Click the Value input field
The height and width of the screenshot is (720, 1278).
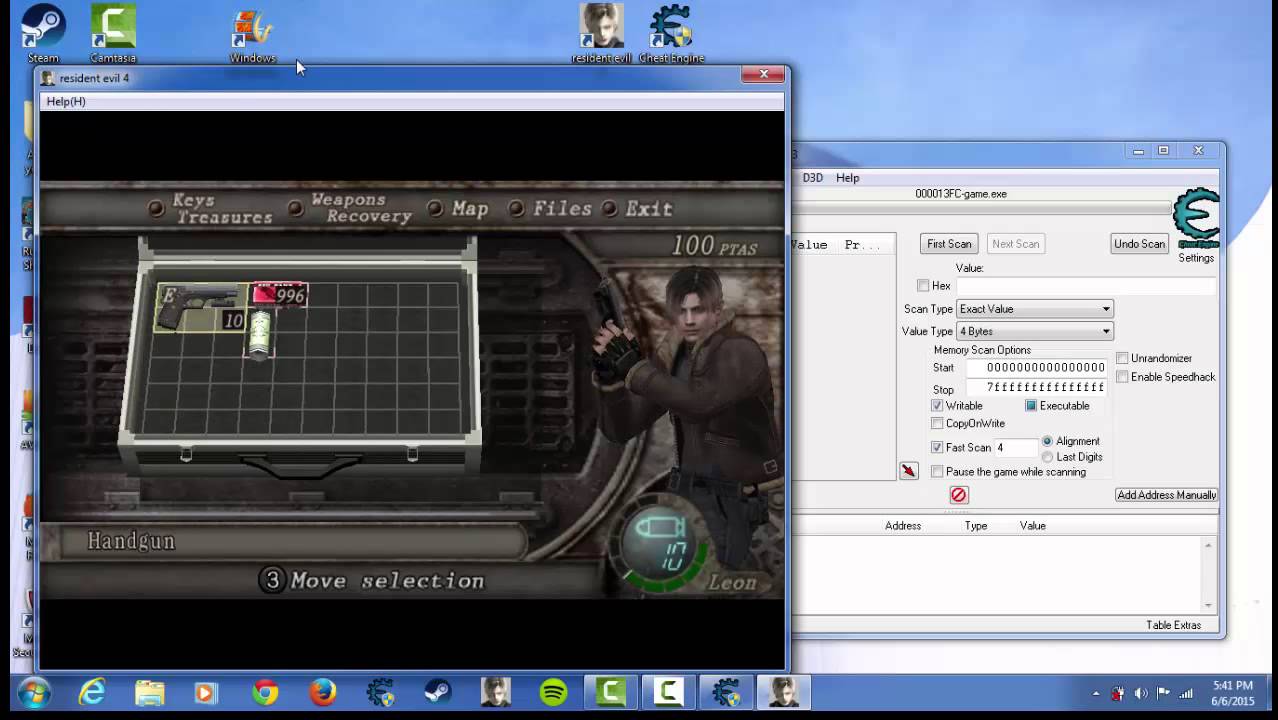1085,286
